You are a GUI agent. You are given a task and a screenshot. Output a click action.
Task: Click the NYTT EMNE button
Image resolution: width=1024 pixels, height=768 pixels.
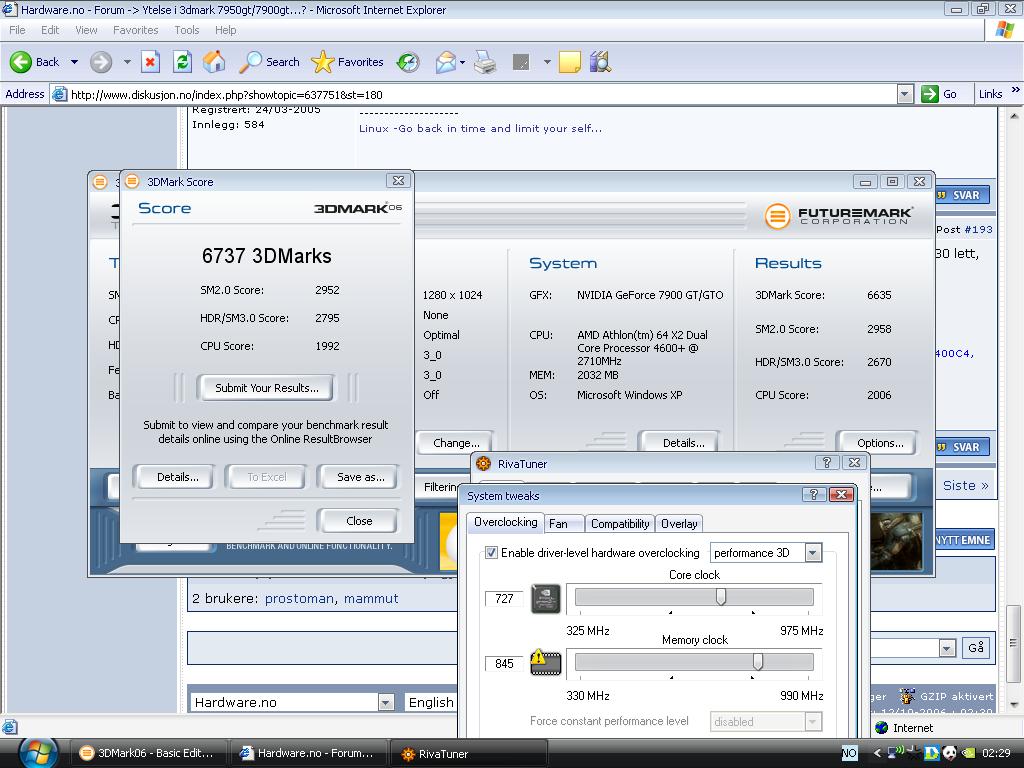[x=964, y=540]
